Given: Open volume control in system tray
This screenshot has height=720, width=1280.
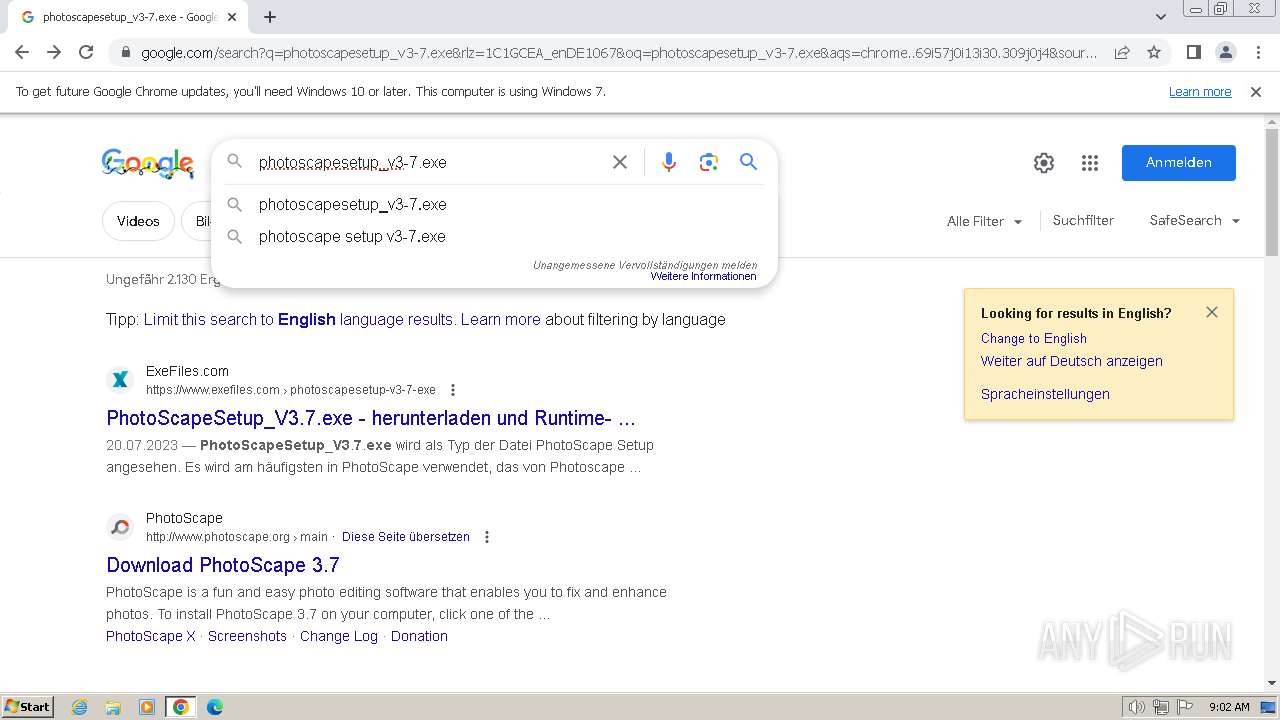Looking at the screenshot, I should tap(1137, 707).
